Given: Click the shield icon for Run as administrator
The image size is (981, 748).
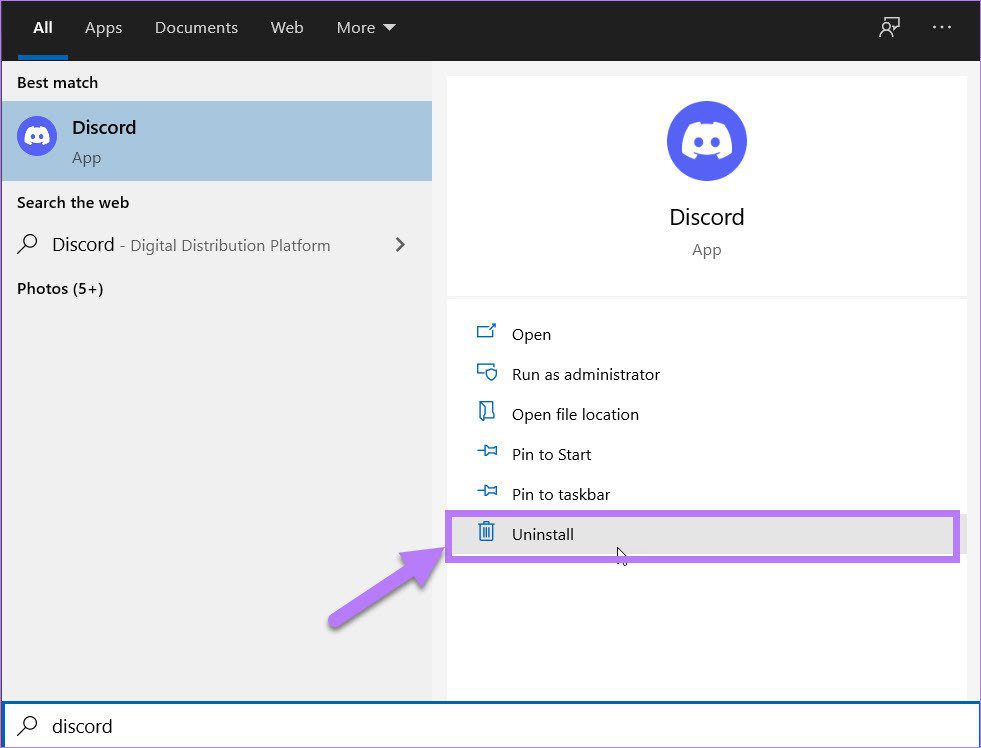Looking at the screenshot, I should click(486, 372).
